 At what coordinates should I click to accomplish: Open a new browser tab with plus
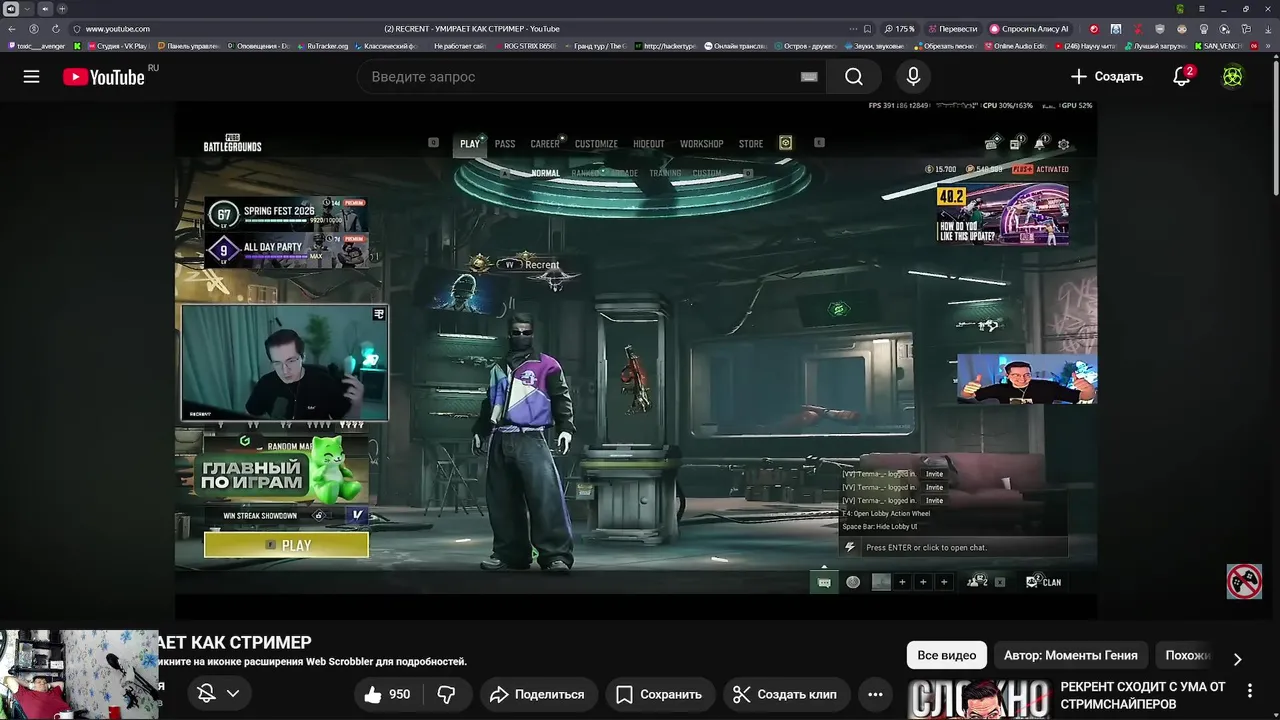62,9
